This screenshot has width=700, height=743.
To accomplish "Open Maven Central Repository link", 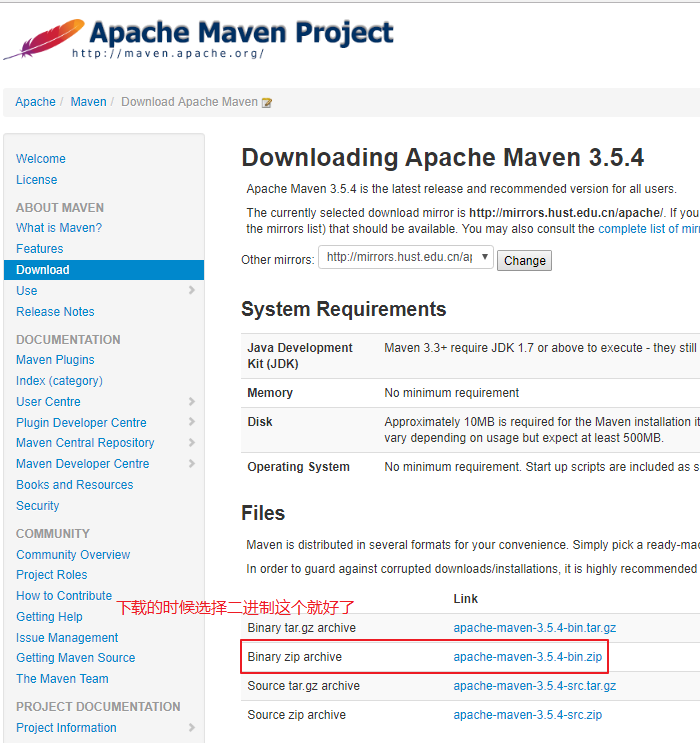I will coord(85,443).
